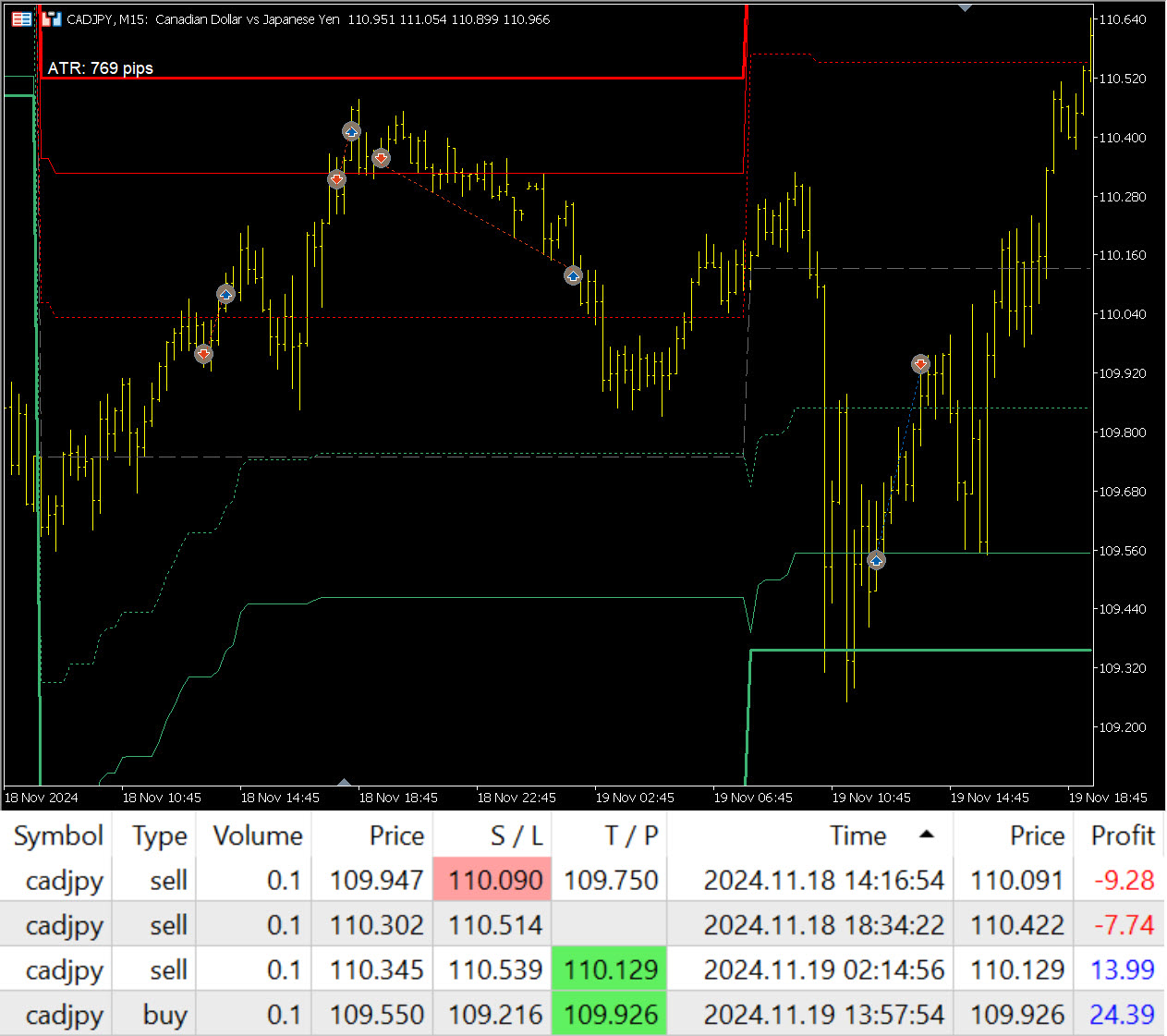Select the profit value -7.74
1167x1036 pixels.
coord(1124,925)
